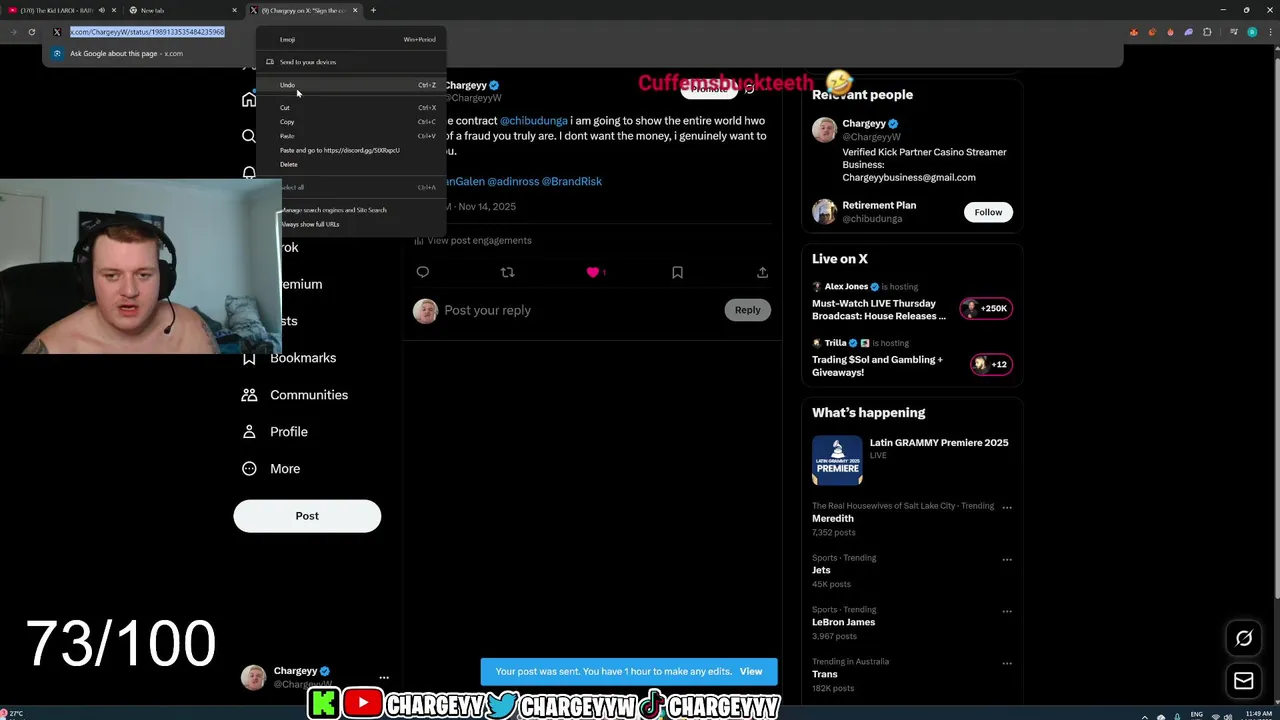The height and width of the screenshot is (720, 1280).
Task: Toggle the pink heart like on post
Action: 593,272
